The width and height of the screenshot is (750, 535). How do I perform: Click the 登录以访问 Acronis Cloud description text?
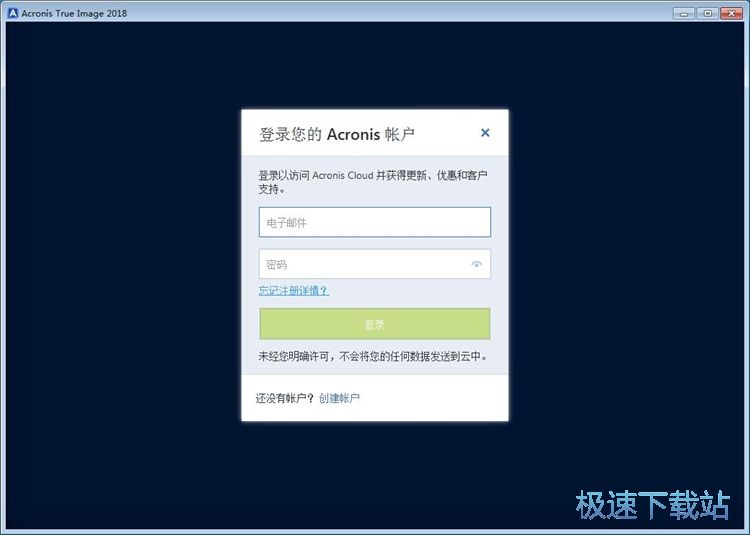tap(373, 182)
